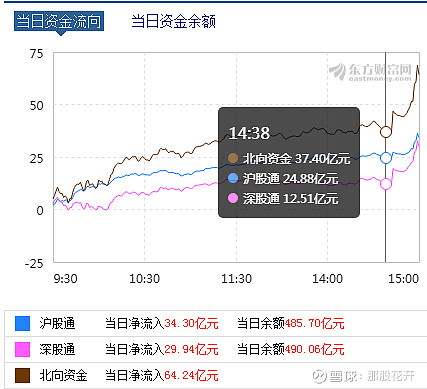Viewport: 427px width, 389px height.
Task: Click 深股通 balance value 490.06亿元
Action: coord(314,349)
